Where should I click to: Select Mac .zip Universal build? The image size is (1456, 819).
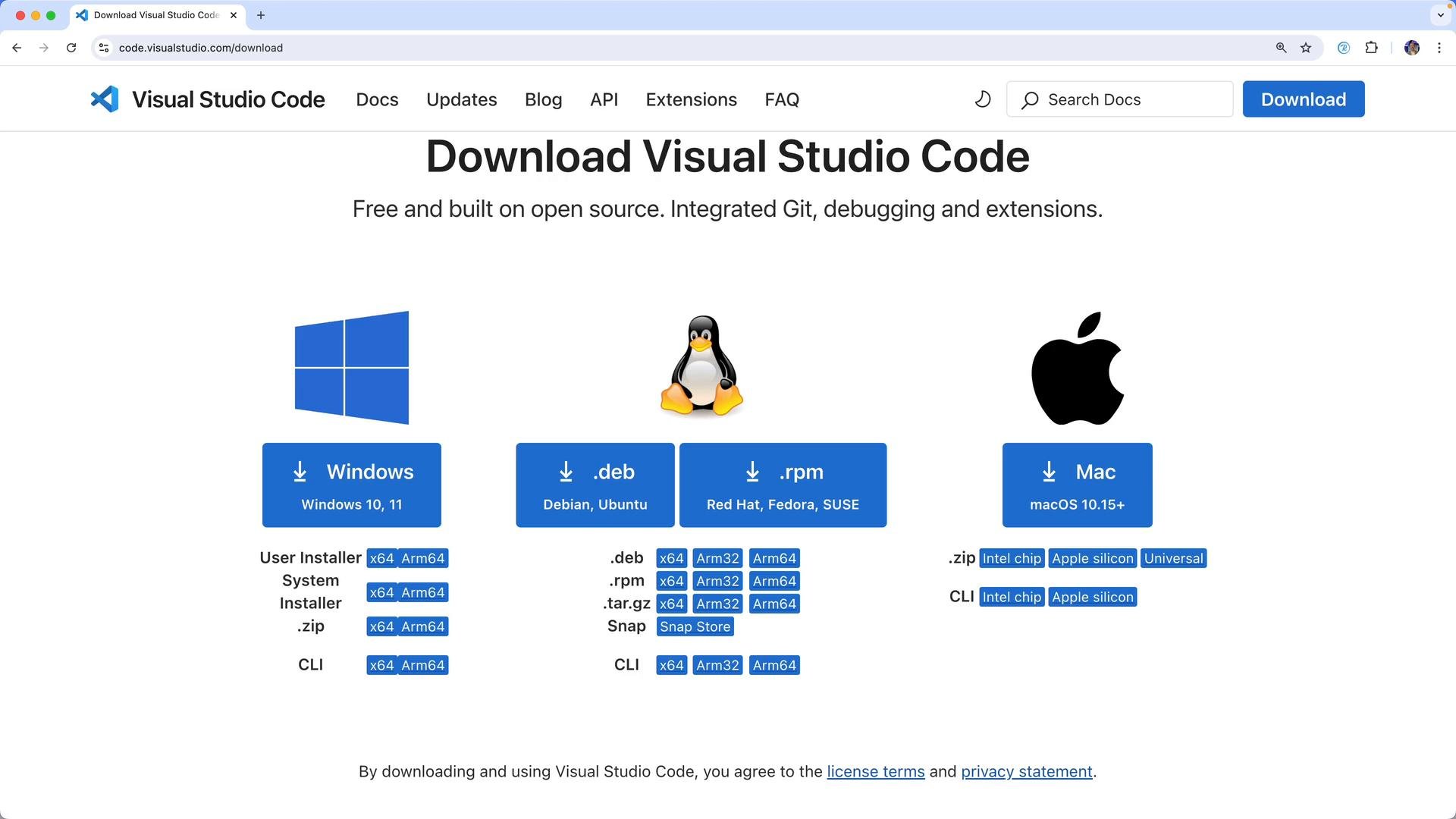coord(1174,558)
